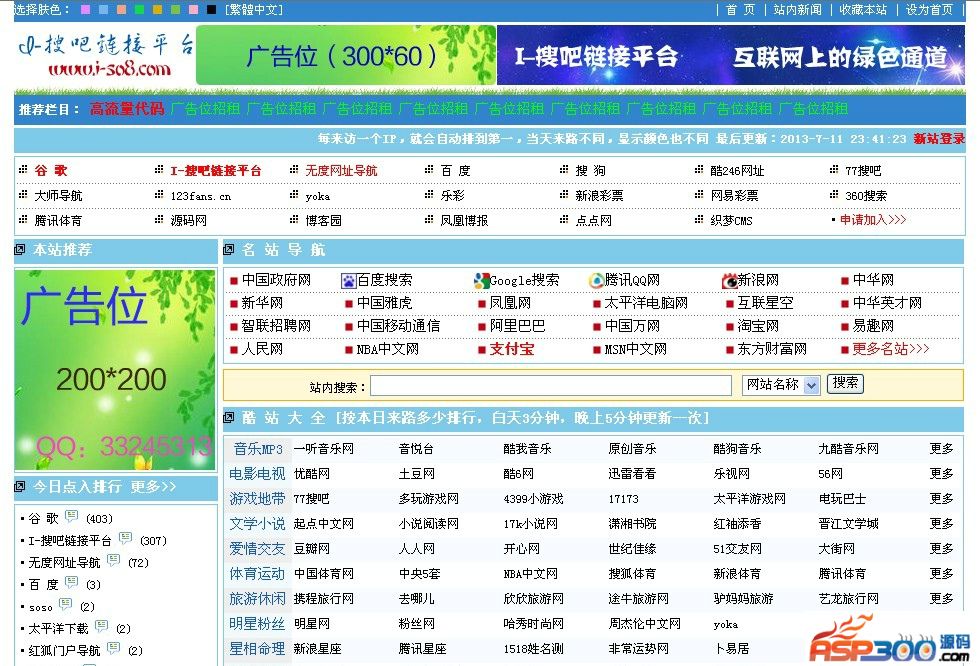Screen dimensions: 980x666
Task: Click 收藏本站 in top navigation
Action: tap(863, 9)
